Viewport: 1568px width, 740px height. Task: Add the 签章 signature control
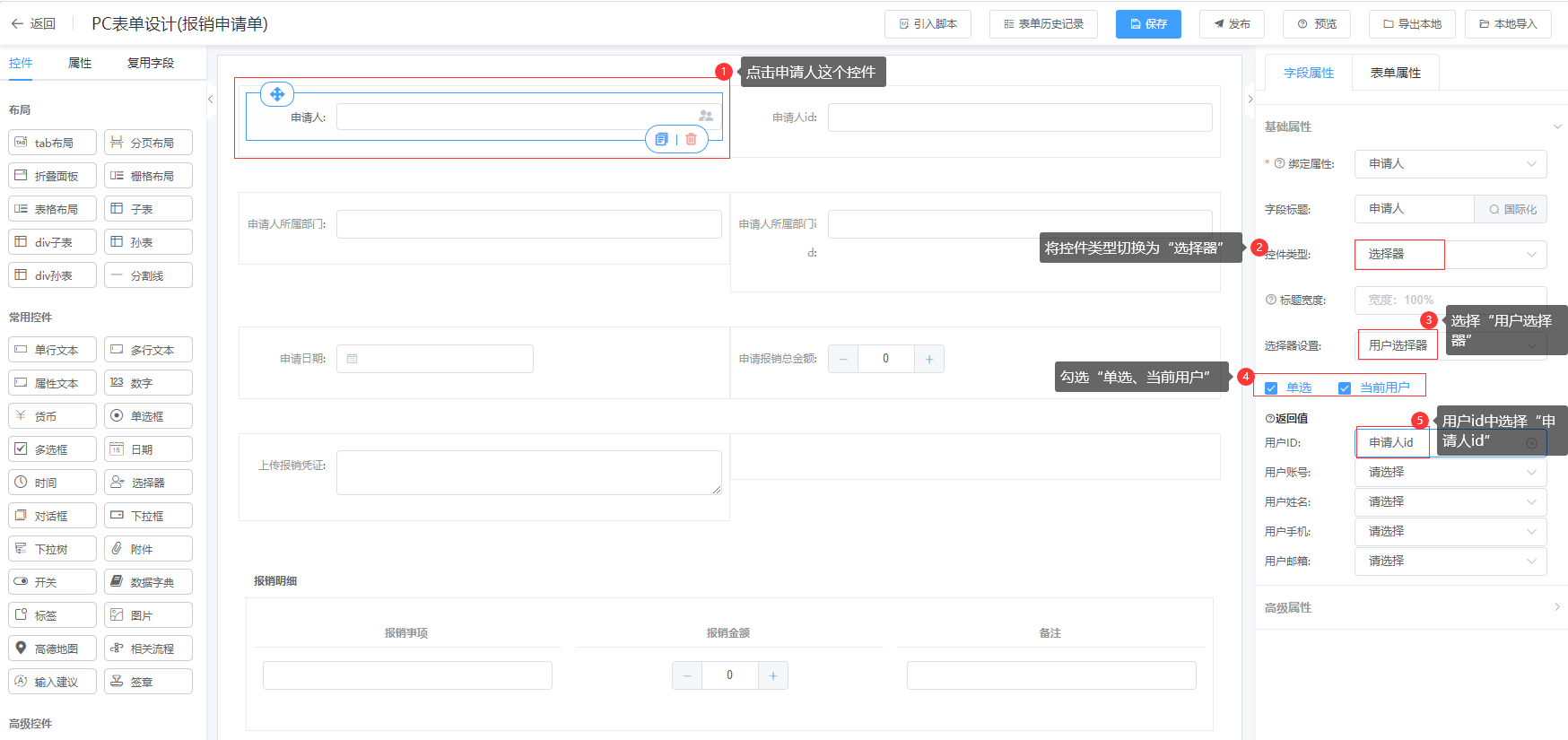[148, 682]
